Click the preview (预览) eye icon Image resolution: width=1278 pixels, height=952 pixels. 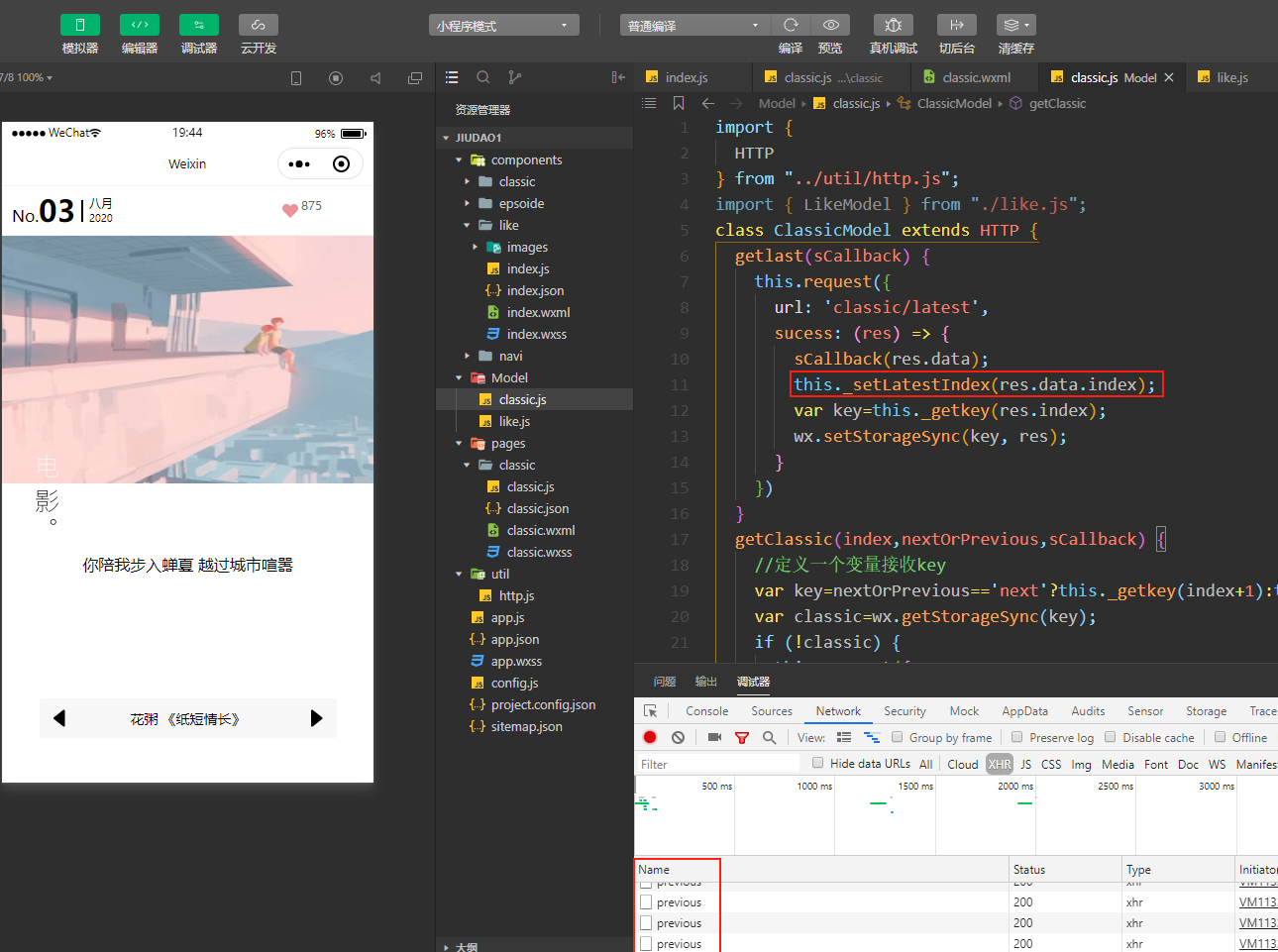pos(830,25)
